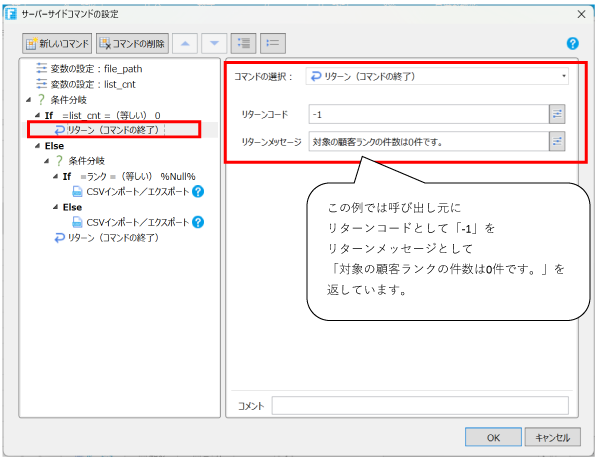Screen dimensions: 600x462
Task: Select the nested Else row
Action: 72,207
